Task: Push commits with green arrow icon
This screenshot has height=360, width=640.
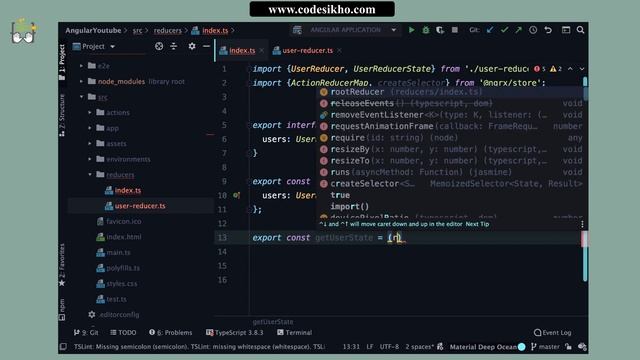Action: [x=518, y=30]
